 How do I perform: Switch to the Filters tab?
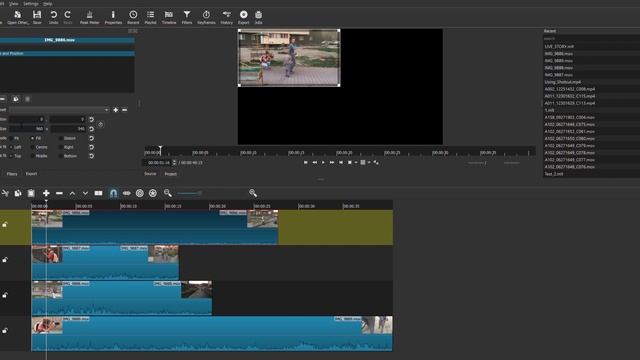tap(12, 174)
